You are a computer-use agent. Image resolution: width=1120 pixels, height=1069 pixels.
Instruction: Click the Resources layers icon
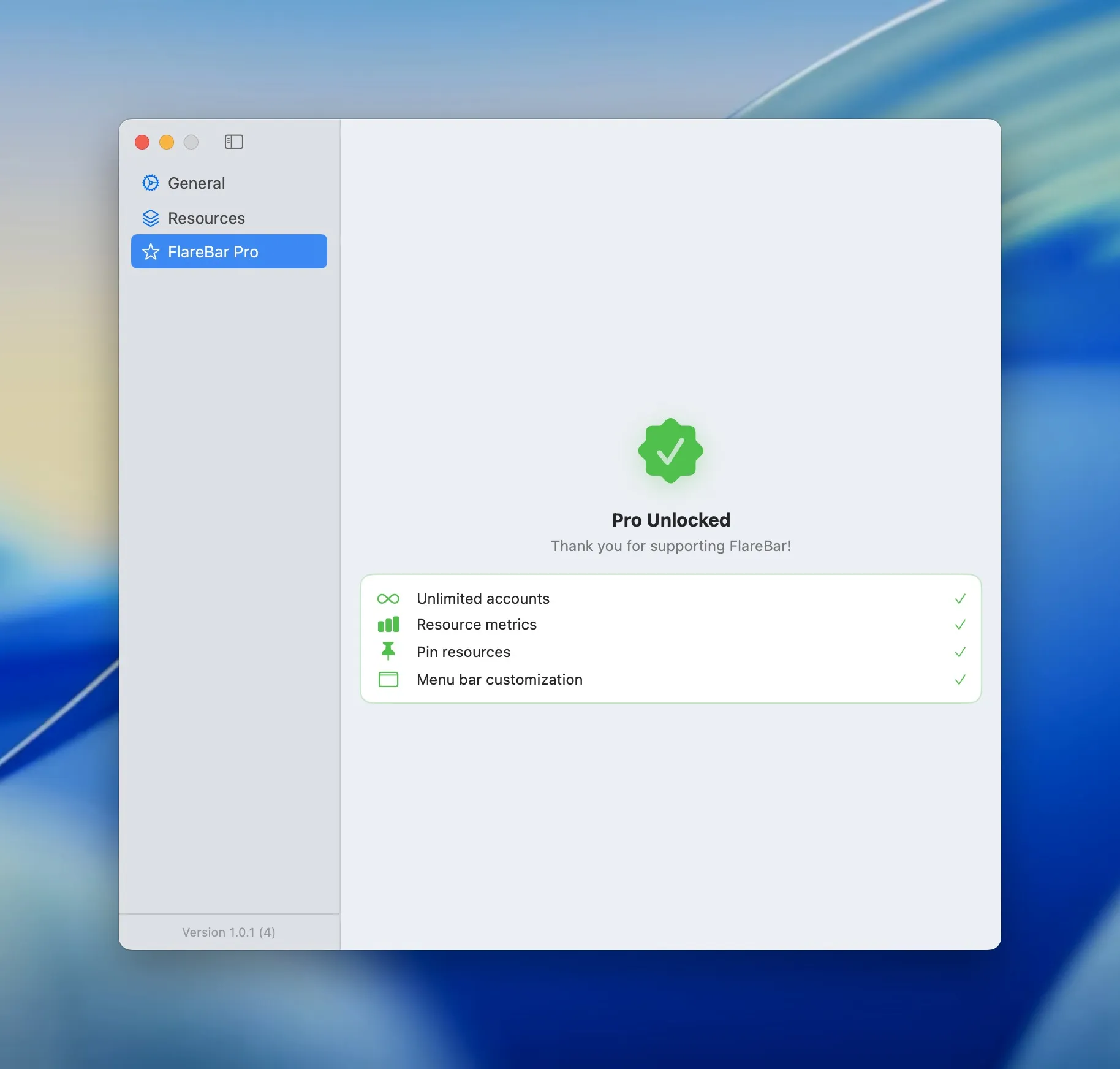click(151, 218)
